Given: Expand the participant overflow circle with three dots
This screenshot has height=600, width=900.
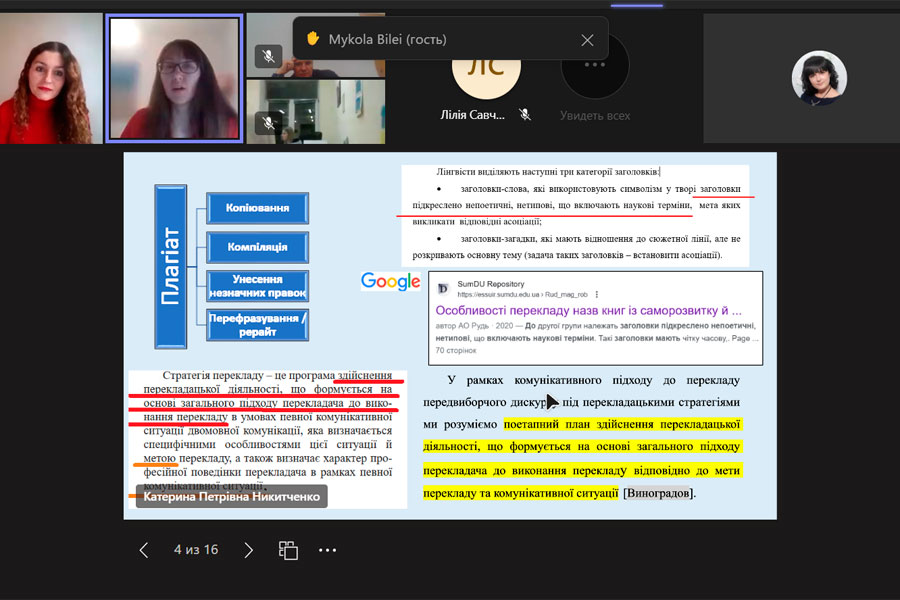Looking at the screenshot, I should [x=594, y=68].
